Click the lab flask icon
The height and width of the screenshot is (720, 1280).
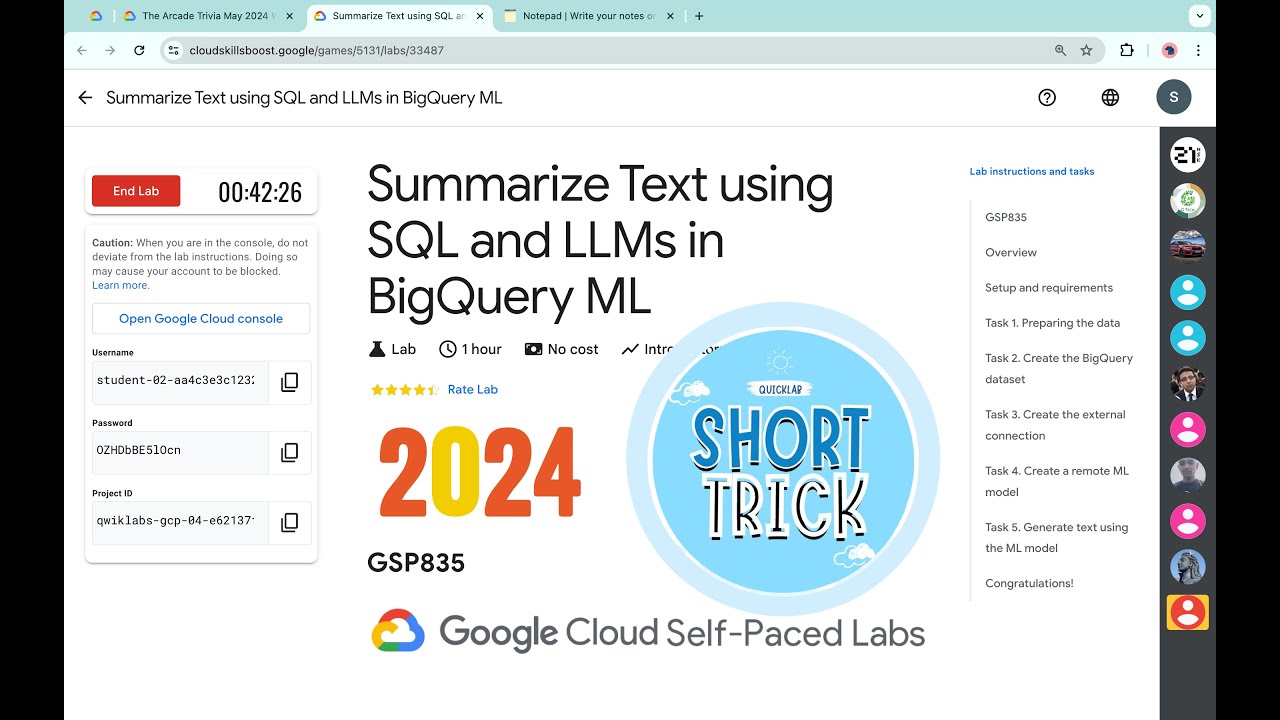point(377,349)
